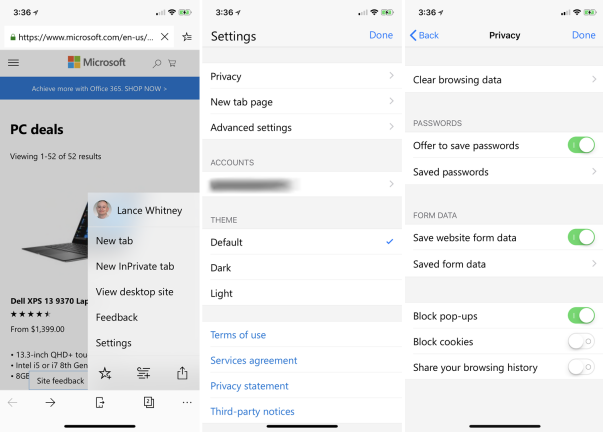
Task: Open Clear browsing data
Action: point(504,79)
